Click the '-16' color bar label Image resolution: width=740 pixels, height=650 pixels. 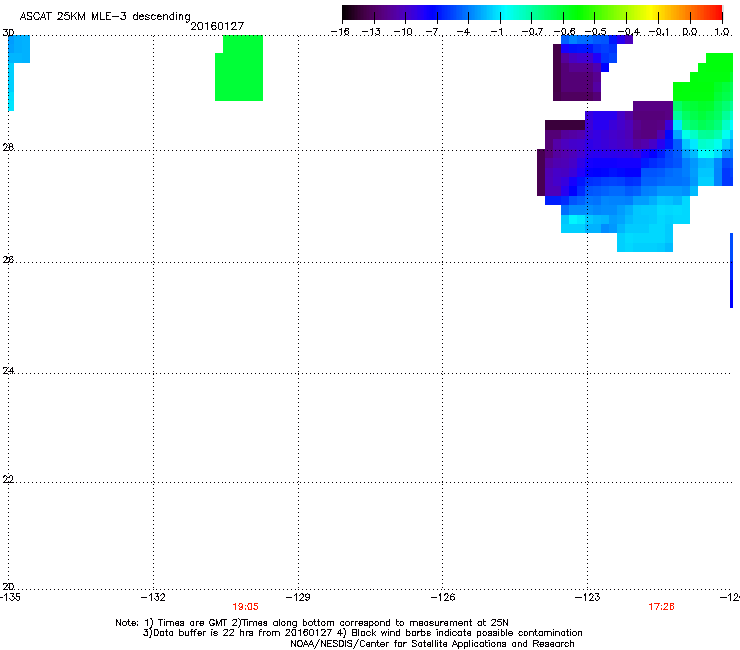340,32
